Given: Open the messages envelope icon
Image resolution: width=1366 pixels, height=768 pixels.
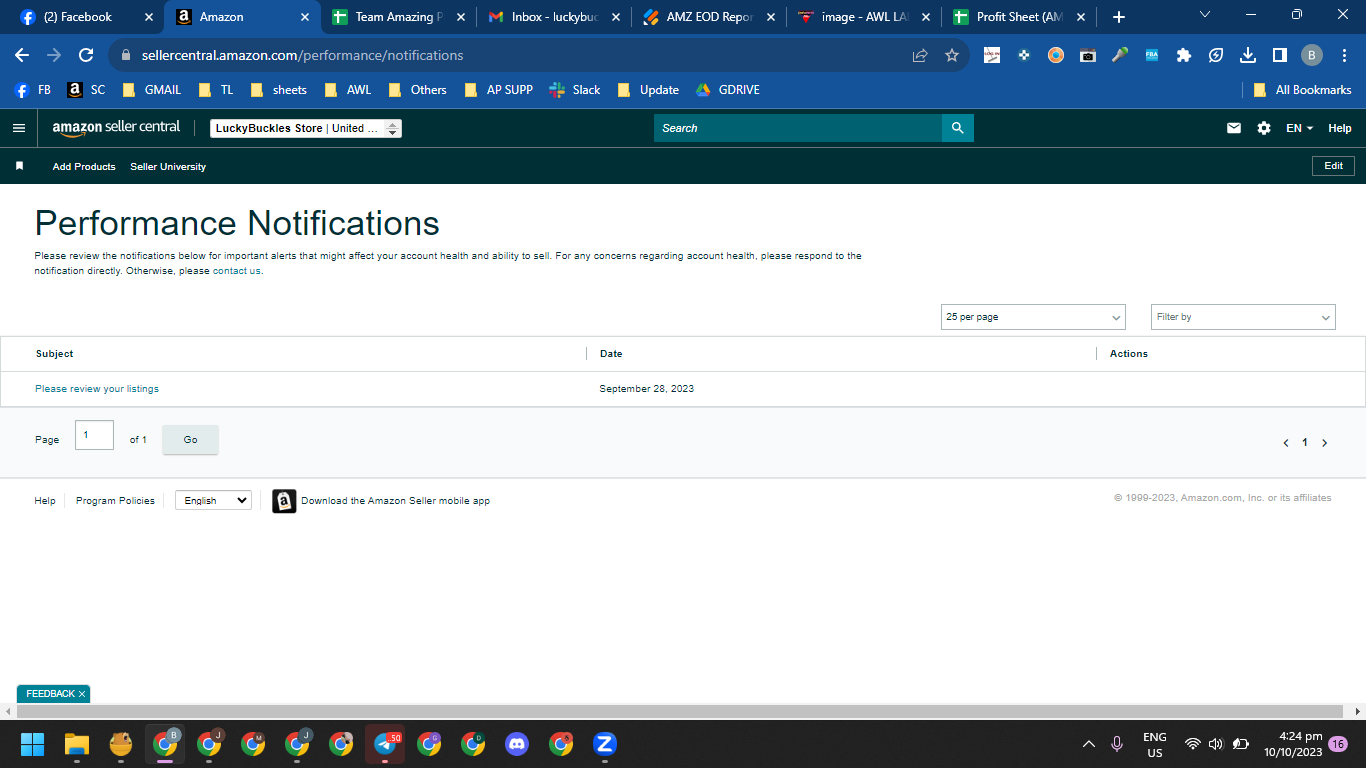Looking at the screenshot, I should coord(1234,128).
